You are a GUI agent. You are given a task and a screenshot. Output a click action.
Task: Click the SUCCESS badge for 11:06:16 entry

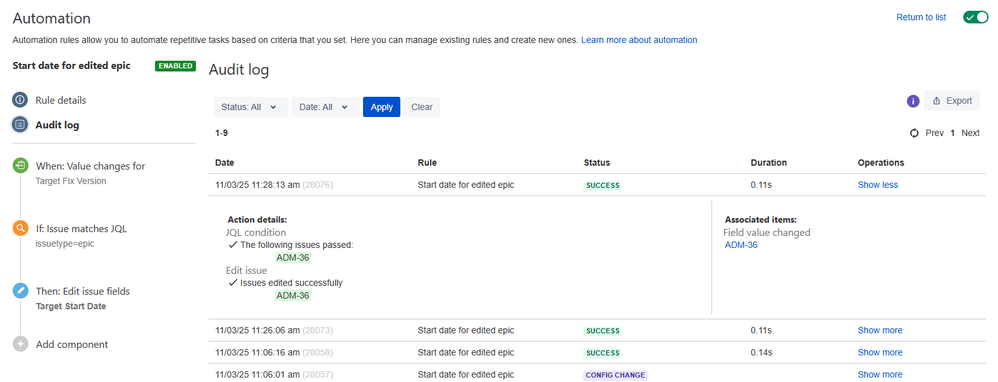click(x=602, y=353)
